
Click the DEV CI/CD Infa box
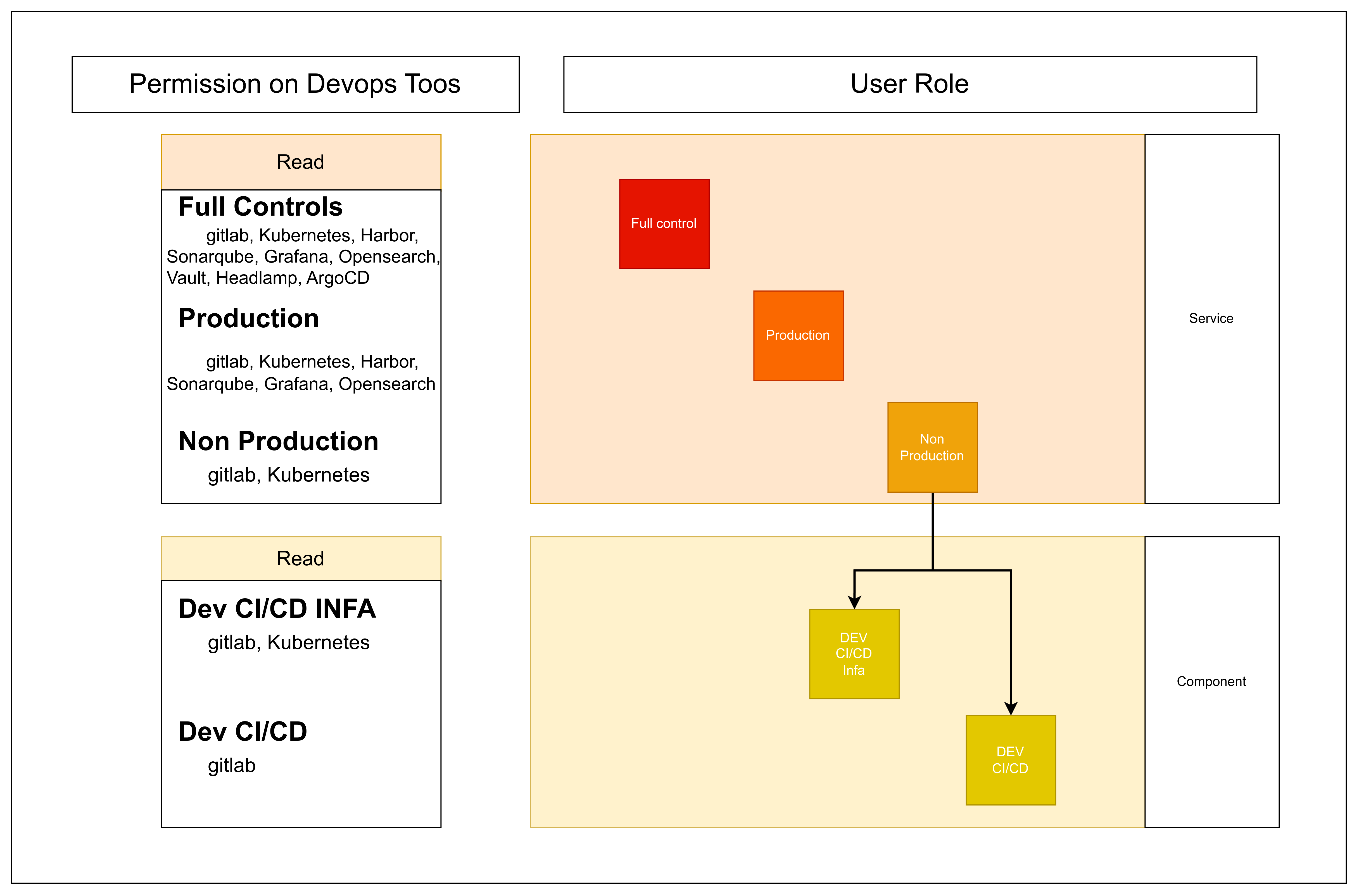coord(854,654)
